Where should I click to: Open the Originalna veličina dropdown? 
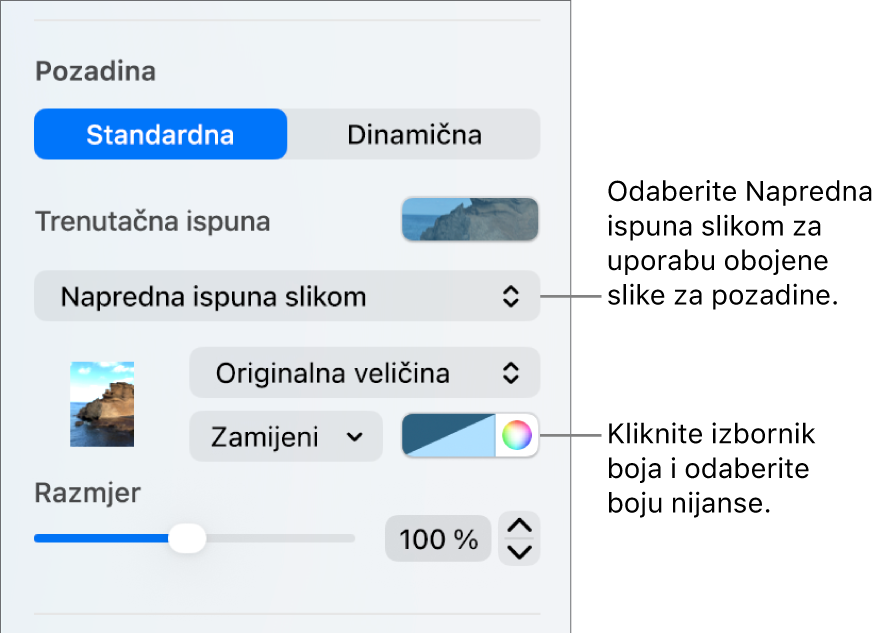(365, 373)
